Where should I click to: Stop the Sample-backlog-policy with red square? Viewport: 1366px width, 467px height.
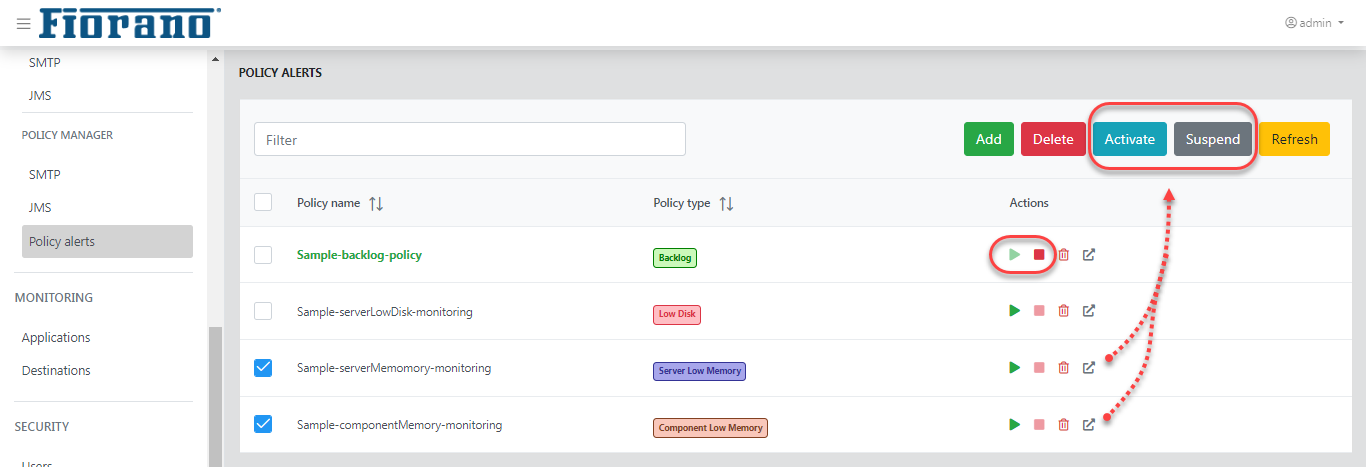click(1039, 255)
